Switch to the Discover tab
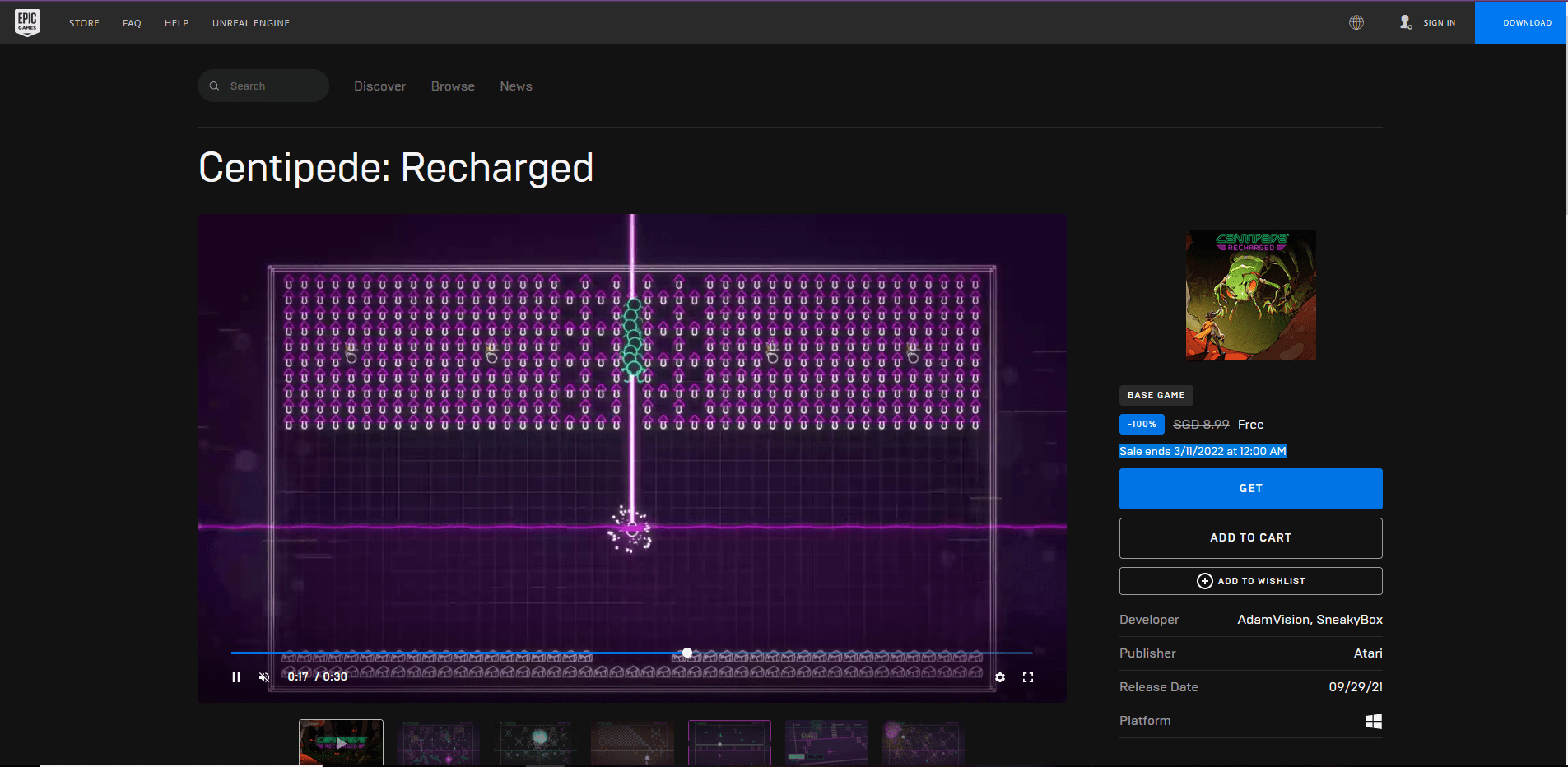The image size is (1568, 767). (x=379, y=86)
